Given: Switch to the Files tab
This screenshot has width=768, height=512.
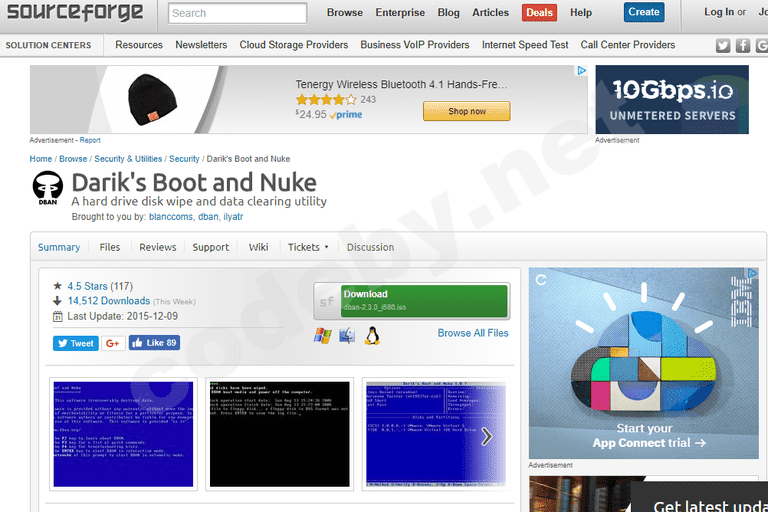Looking at the screenshot, I should point(109,247).
